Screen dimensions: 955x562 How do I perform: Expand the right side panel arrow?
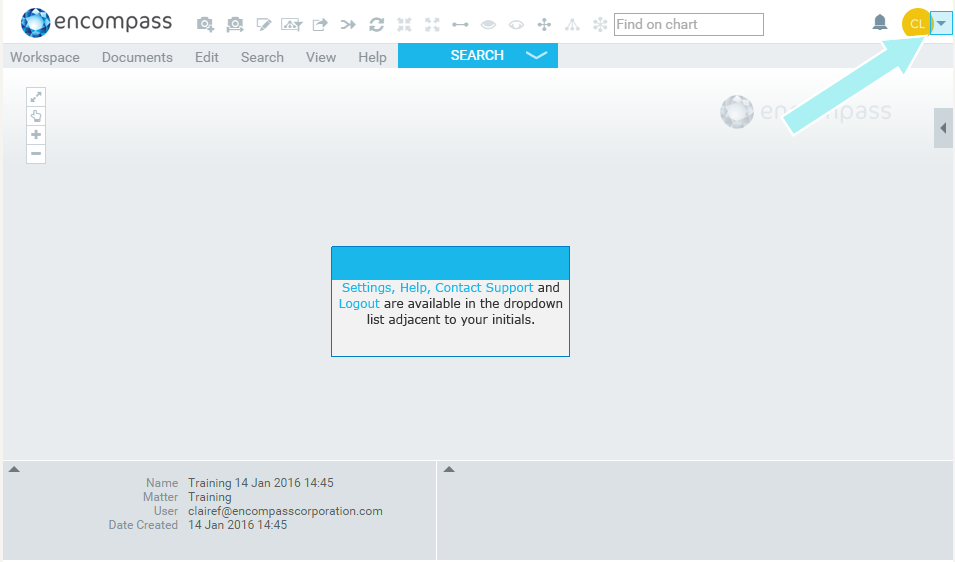(943, 128)
